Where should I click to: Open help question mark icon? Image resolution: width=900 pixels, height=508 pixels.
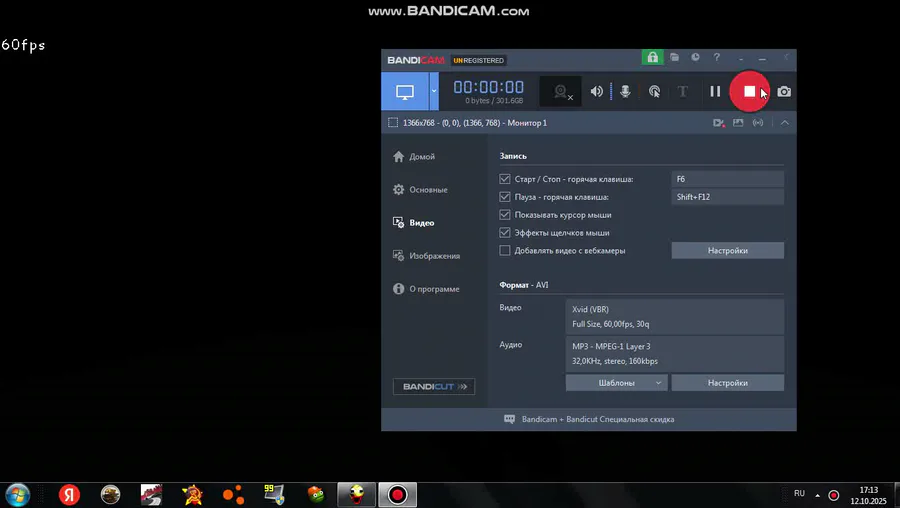click(716, 57)
